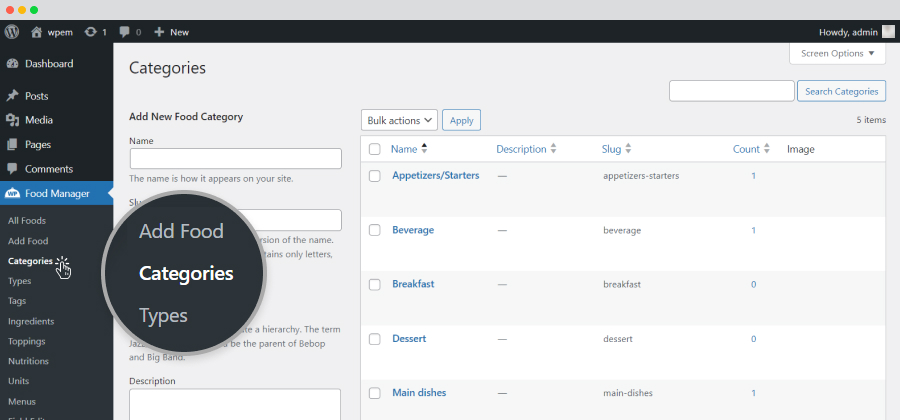Image resolution: width=900 pixels, height=420 pixels.
Task: Sort by Name using its arrows
Action: [424, 149]
